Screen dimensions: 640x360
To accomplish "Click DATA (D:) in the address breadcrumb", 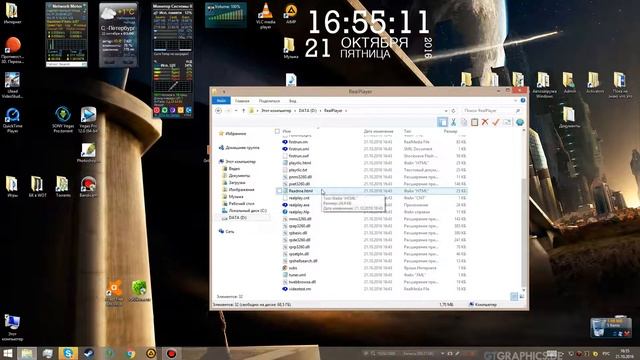I will (308, 111).
